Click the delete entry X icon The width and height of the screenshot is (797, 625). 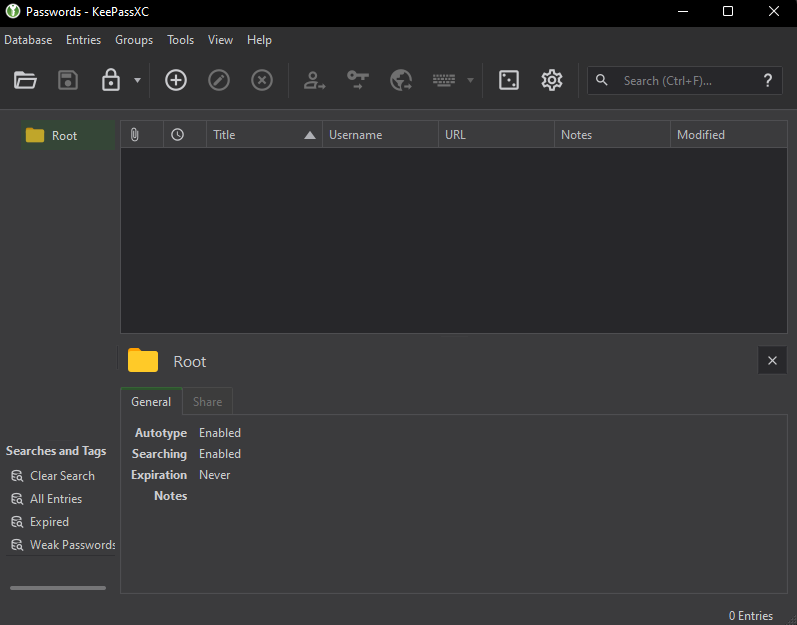coord(262,80)
